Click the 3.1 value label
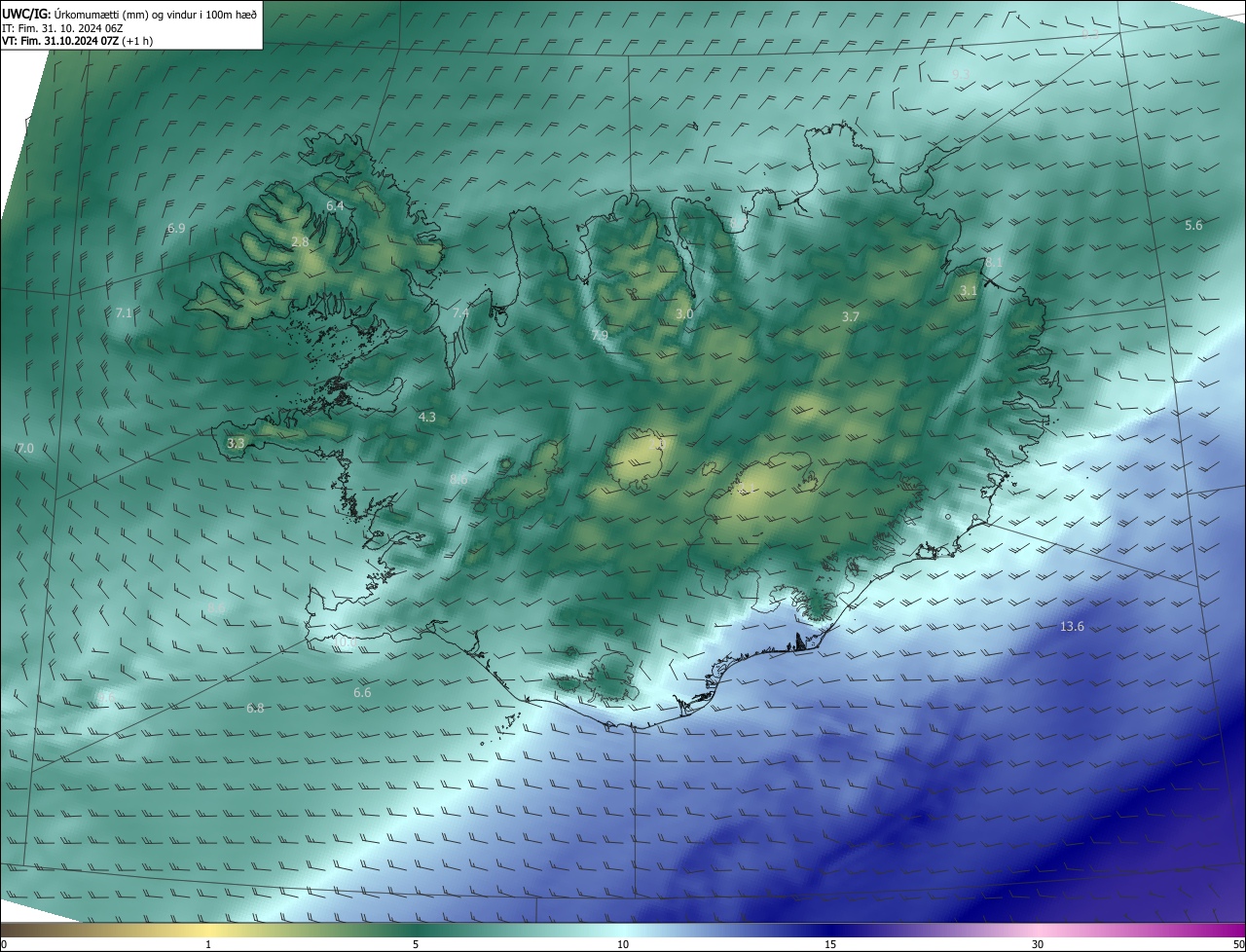 point(969,291)
